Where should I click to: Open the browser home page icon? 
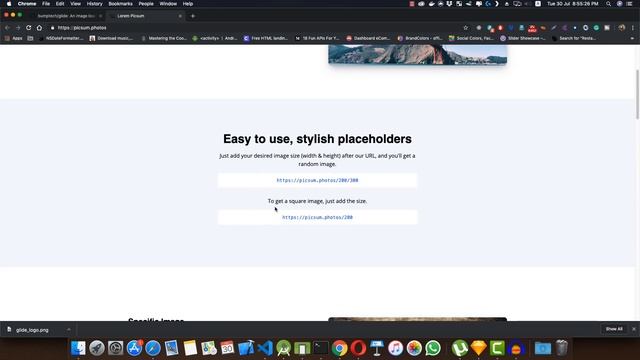pyautogui.click(x=39, y=28)
